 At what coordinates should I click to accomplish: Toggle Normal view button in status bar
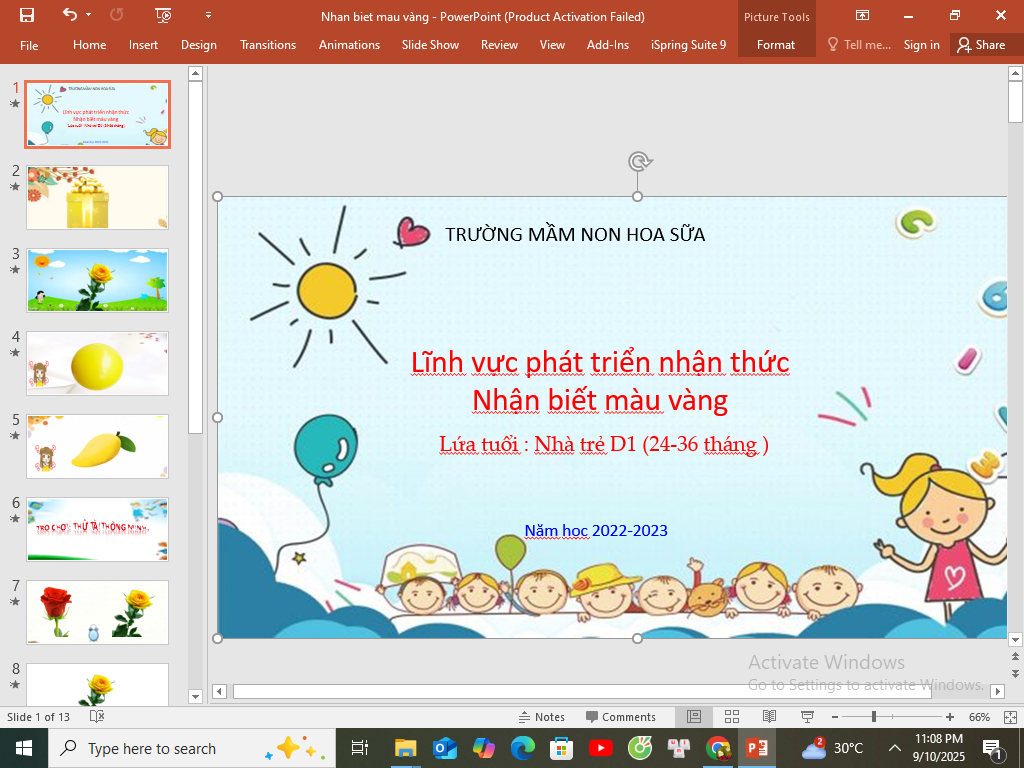(694, 717)
